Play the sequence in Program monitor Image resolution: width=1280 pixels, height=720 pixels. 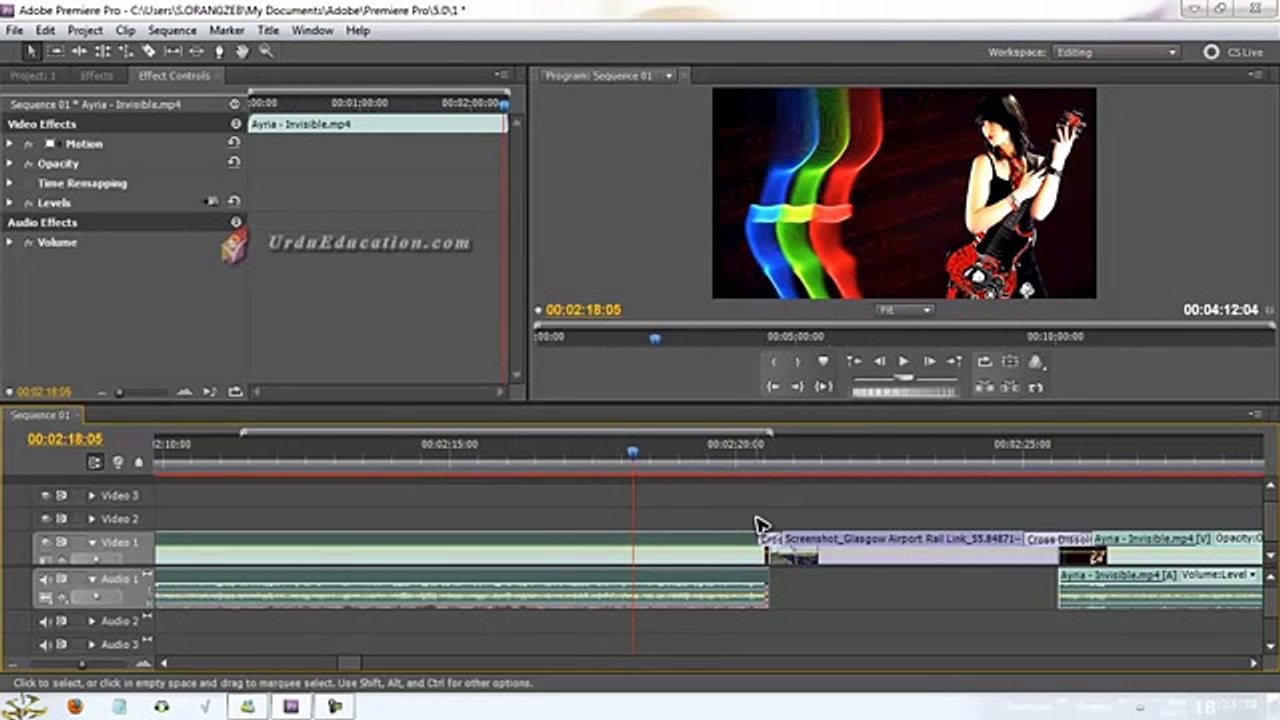click(904, 362)
